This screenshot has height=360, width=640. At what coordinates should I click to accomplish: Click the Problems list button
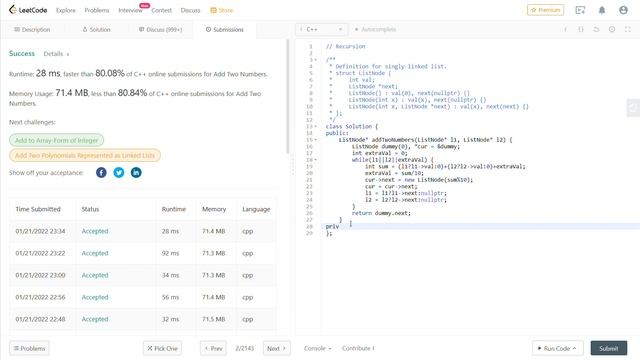coord(29,348)
